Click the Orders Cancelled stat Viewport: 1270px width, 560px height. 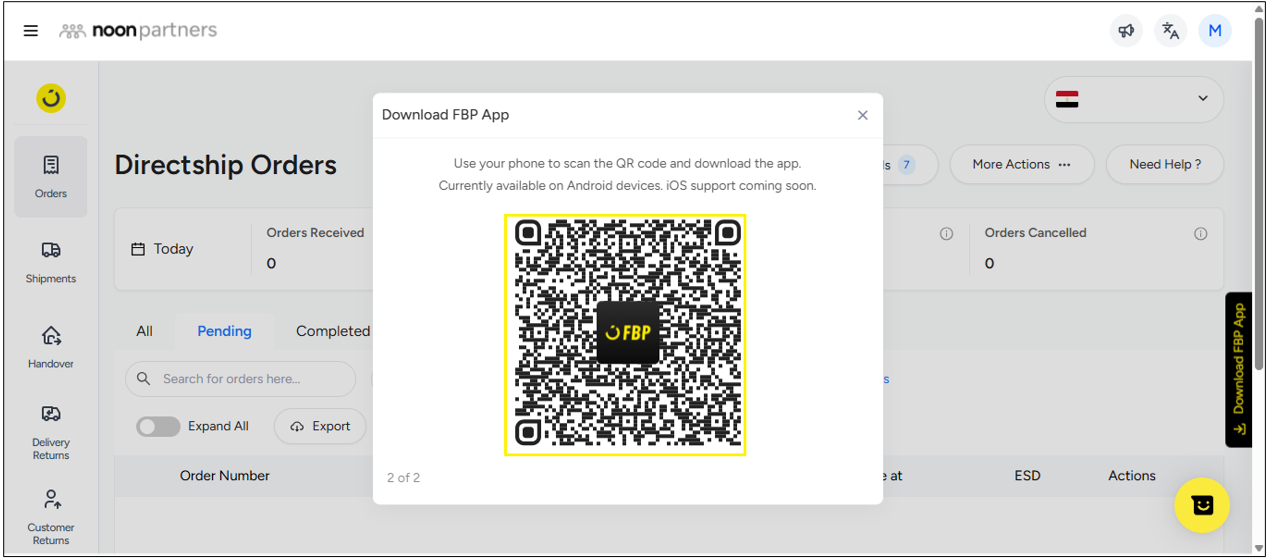(1035, 248)
